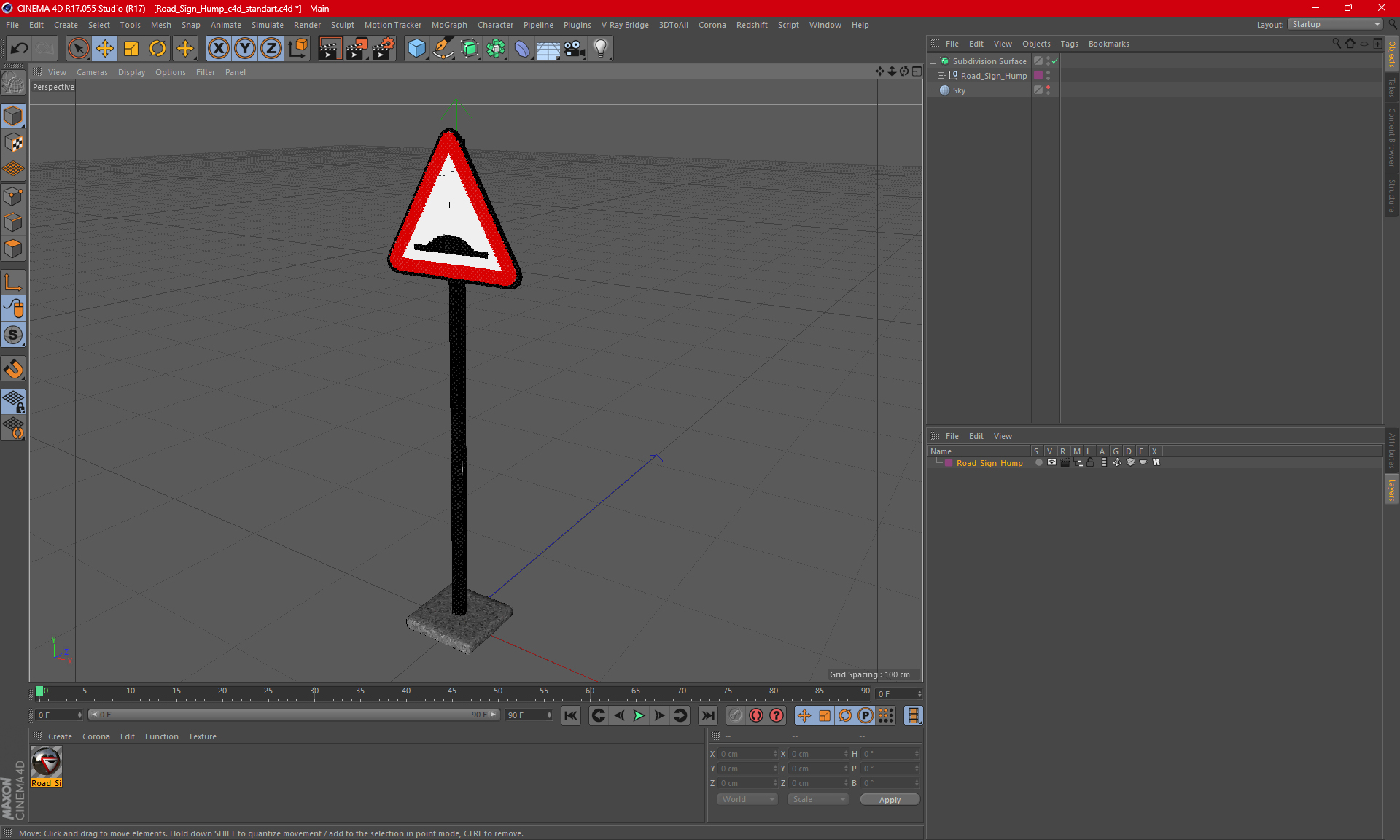Open the Layout Startup dropdown
This screenshot has width=1400, height=840.
pos(1336,24)
